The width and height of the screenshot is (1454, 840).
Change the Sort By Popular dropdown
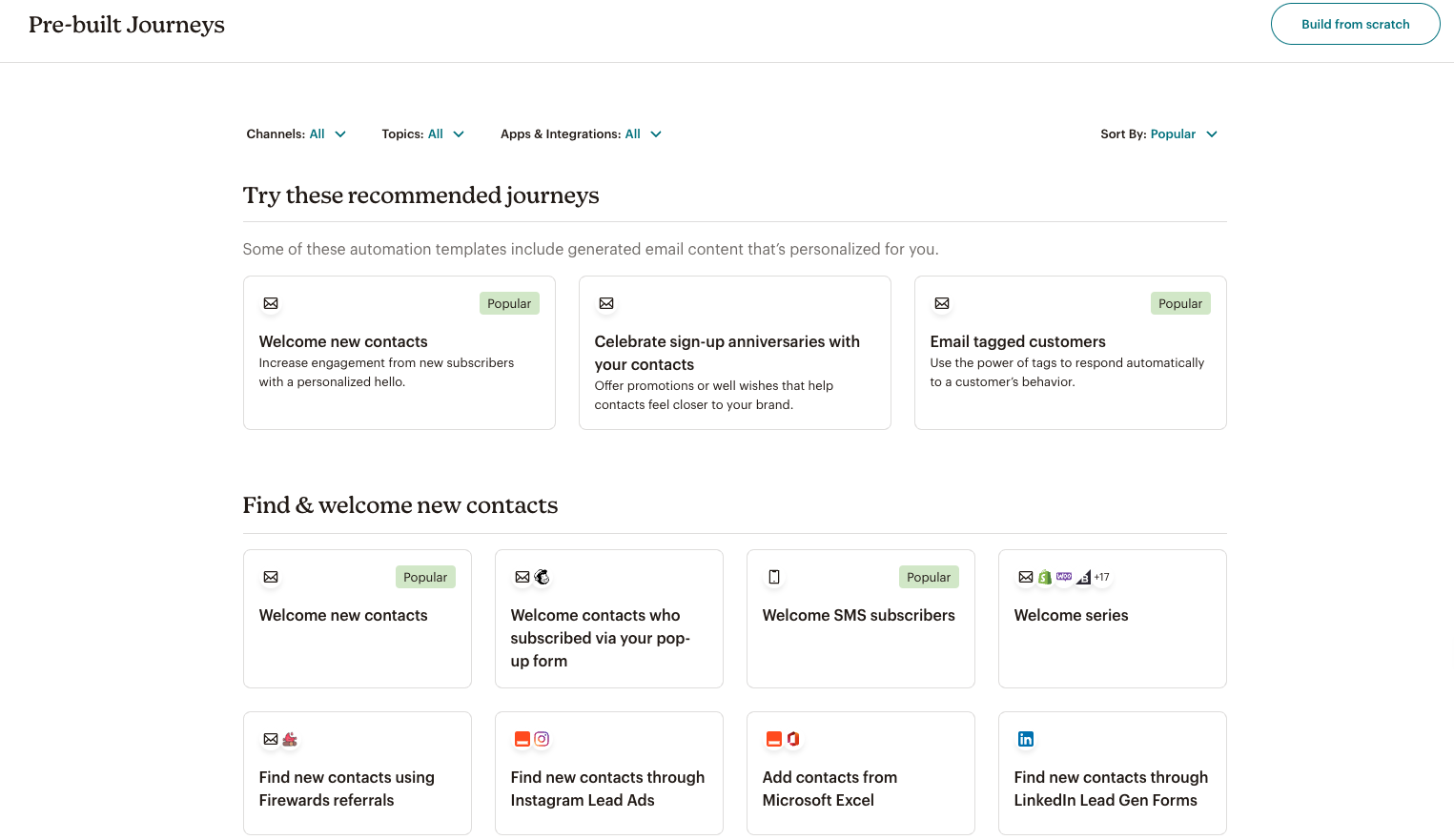[1159, 134]
